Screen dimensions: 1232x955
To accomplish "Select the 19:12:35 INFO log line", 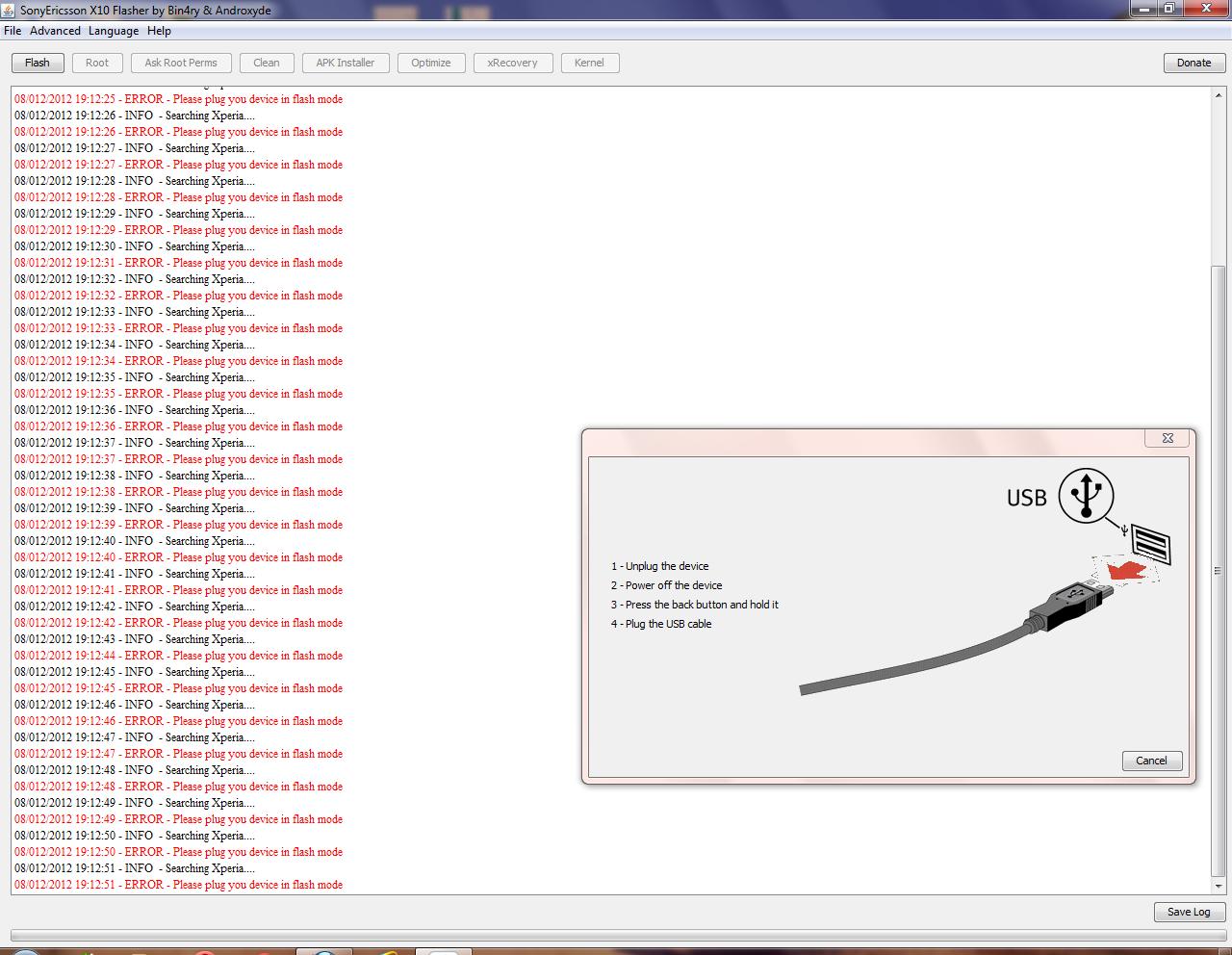I will pyautogui.click(x=135, y=377).
